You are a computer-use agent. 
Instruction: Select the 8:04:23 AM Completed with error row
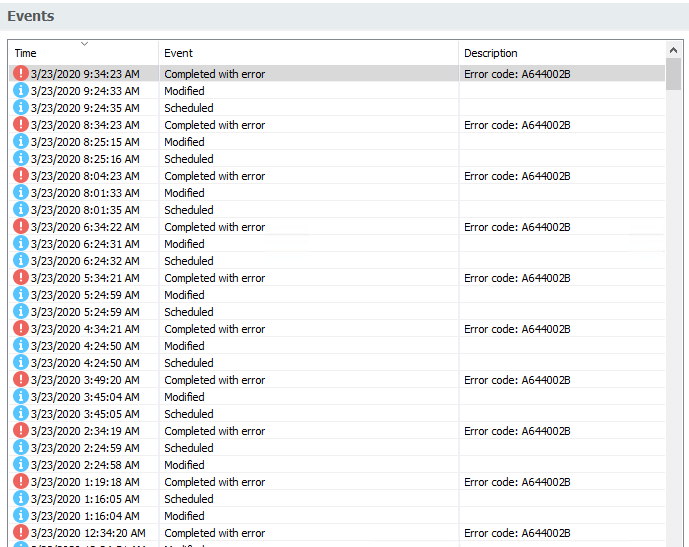point(214,176)
